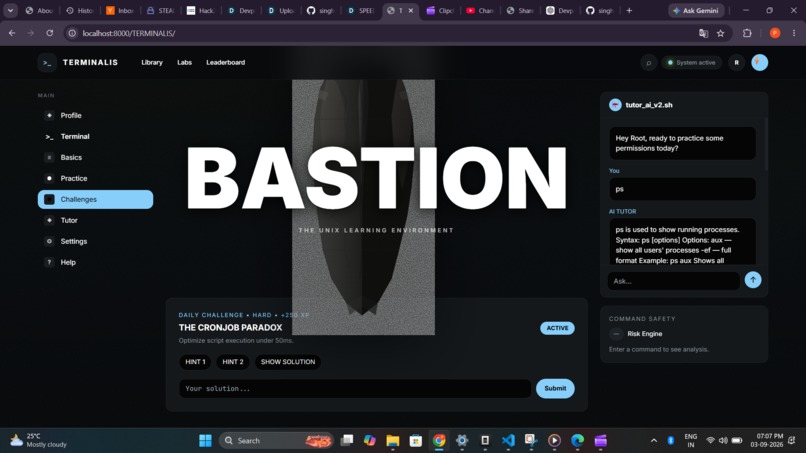Click the SHOW SOLUTION button
The image size is (806, 453).
coord(288,362)
